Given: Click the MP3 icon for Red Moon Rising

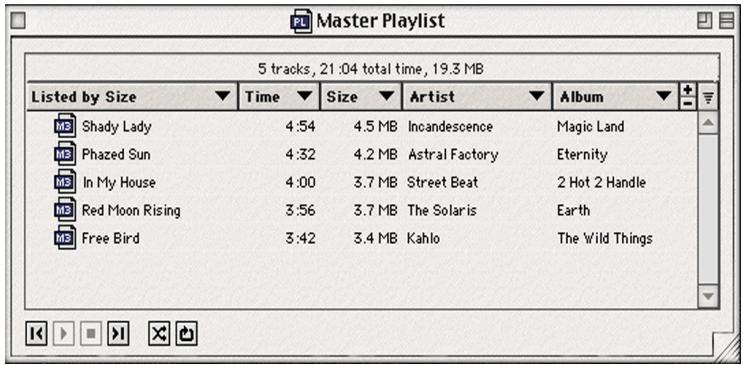Looking at the screenshot, I should [x=65, y=210].
